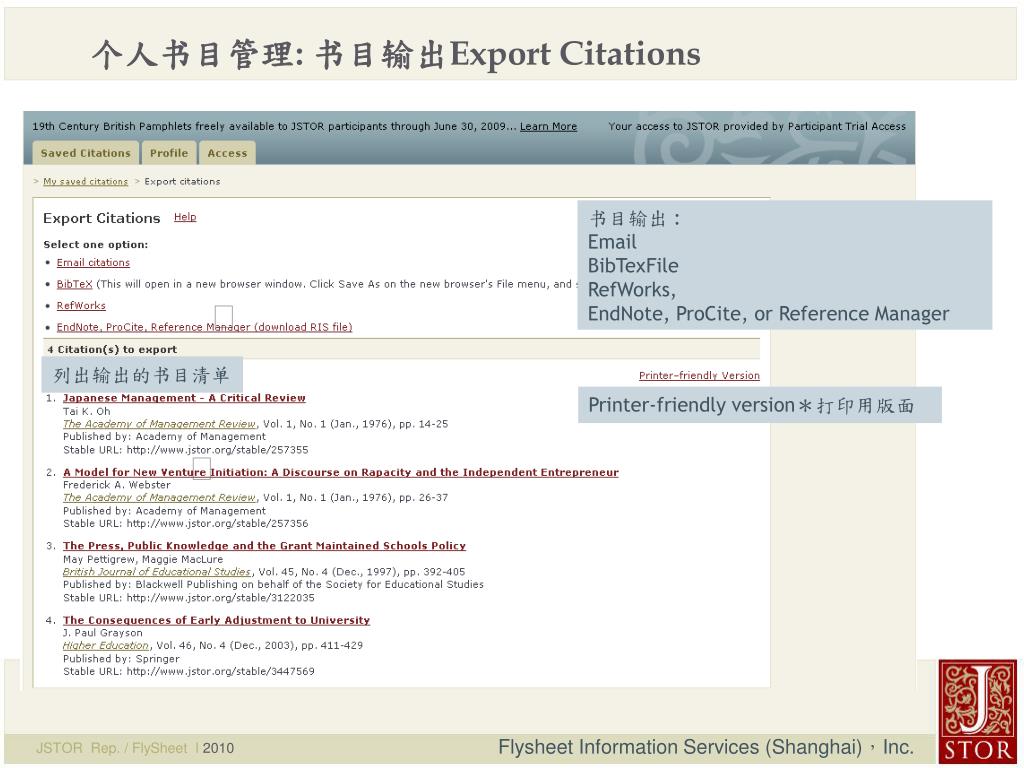Click Academy of Management Review under Tai K. Oh
The height and width of the screenshot is (768, 1024).
[x=159, y=424]
